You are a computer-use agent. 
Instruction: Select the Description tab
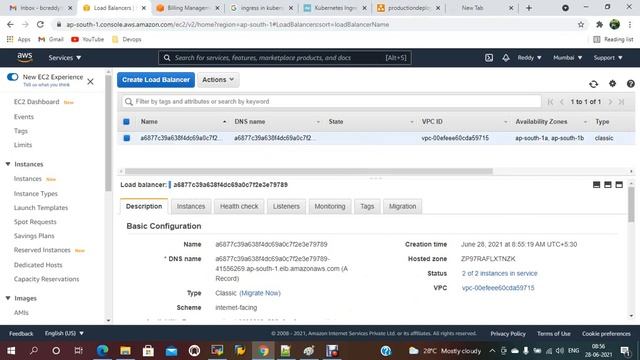(144, 206)
